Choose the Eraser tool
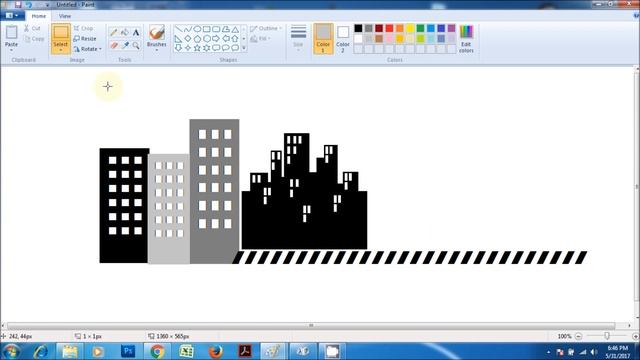The width and height of the screenshot is (640, 360). coord(114,45)
